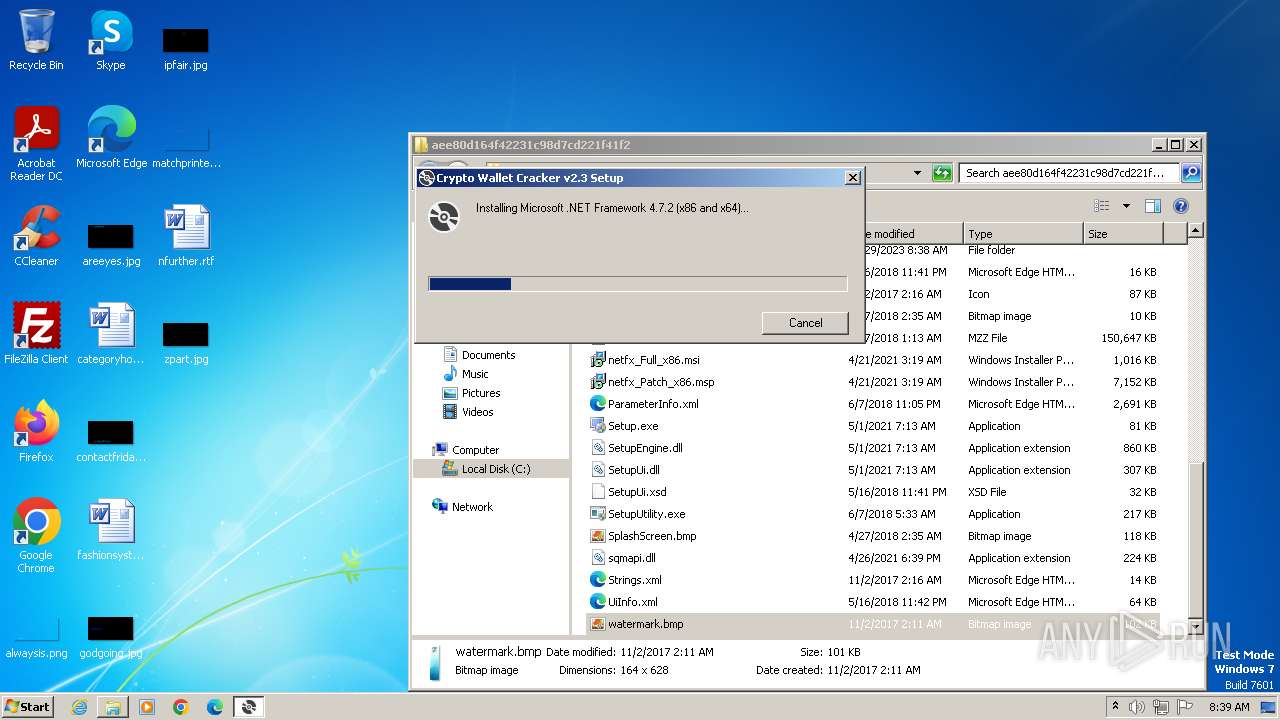Click the file list vertical scrollbar
The image size is (1280, 720).
tap(1195, 430)
